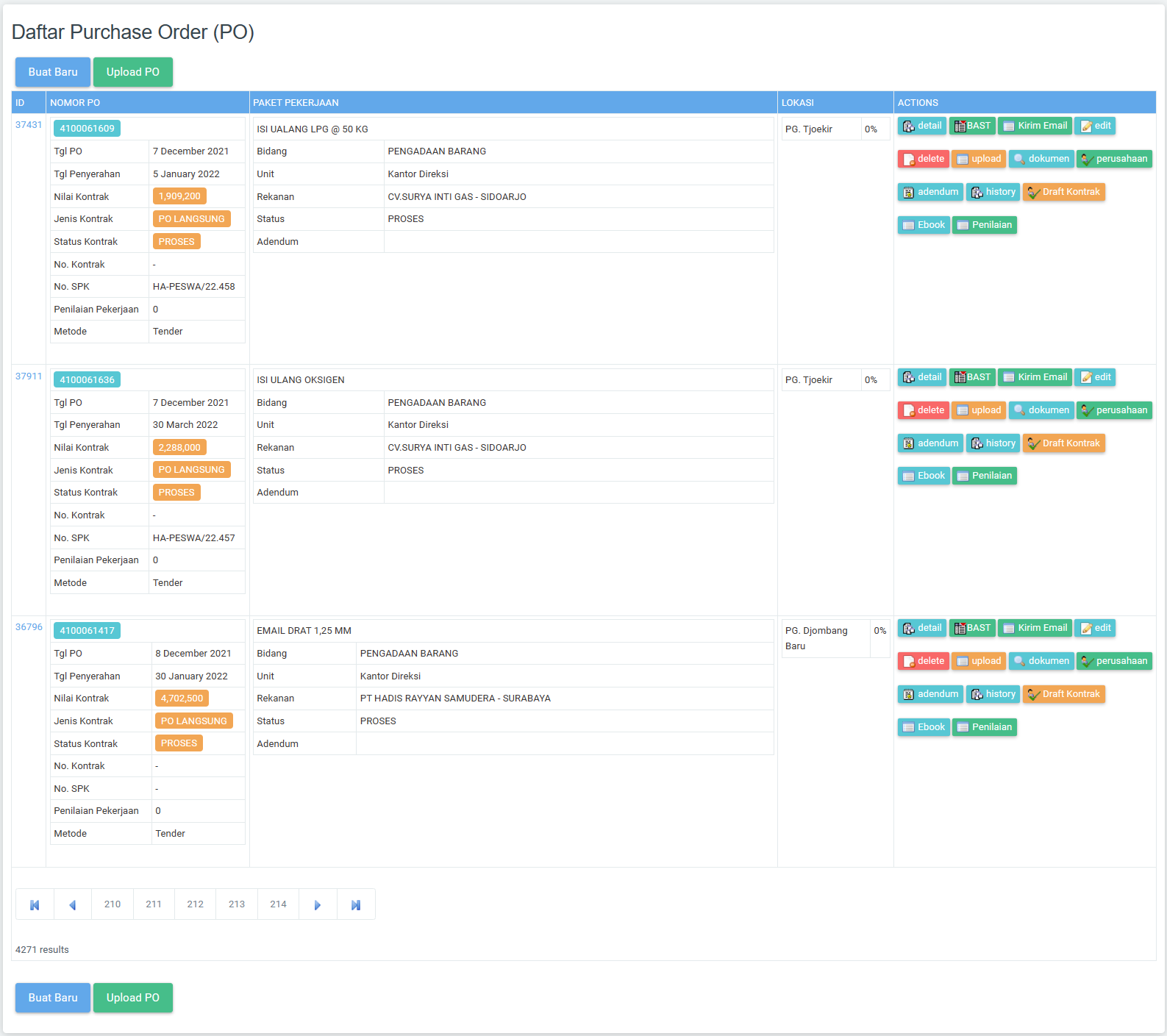Image resolution: width=1167 pixels, height=1036 pixels.
Task: Open BAST for PO 4100061609
Action: pyautogui.click(x=972, y=126)
